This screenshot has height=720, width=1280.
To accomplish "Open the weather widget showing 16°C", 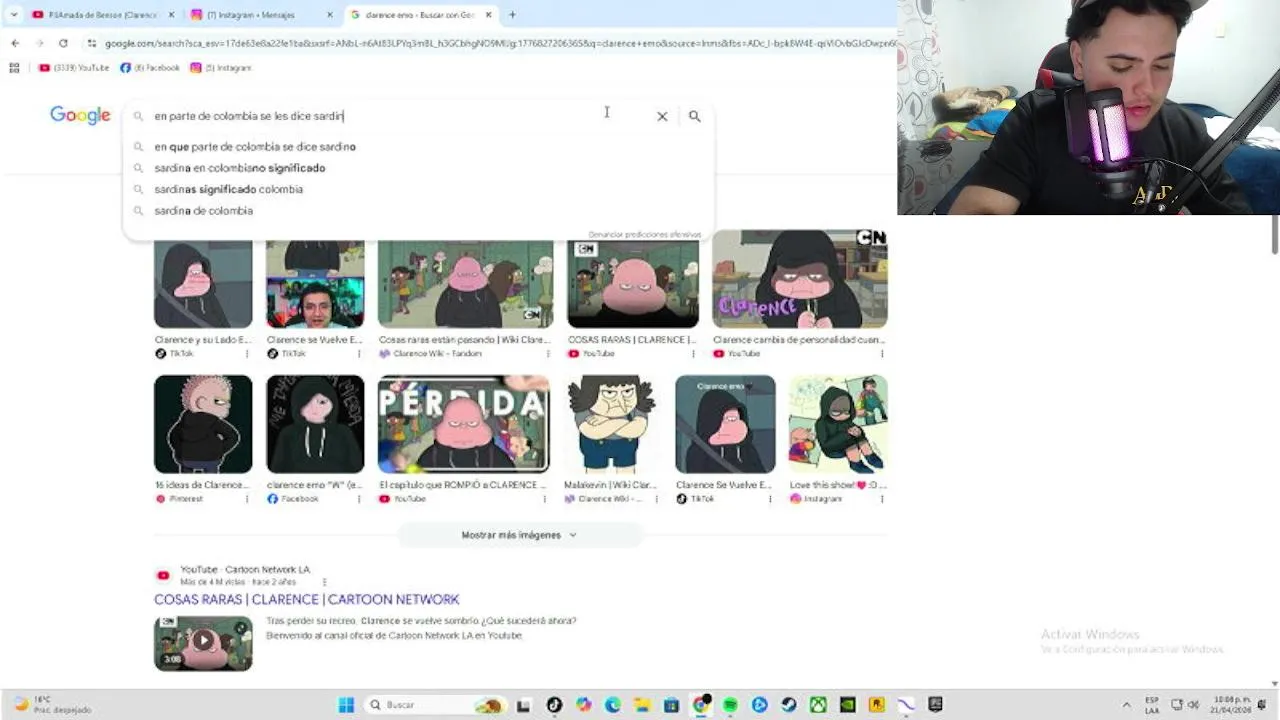I will click(50, 705).
